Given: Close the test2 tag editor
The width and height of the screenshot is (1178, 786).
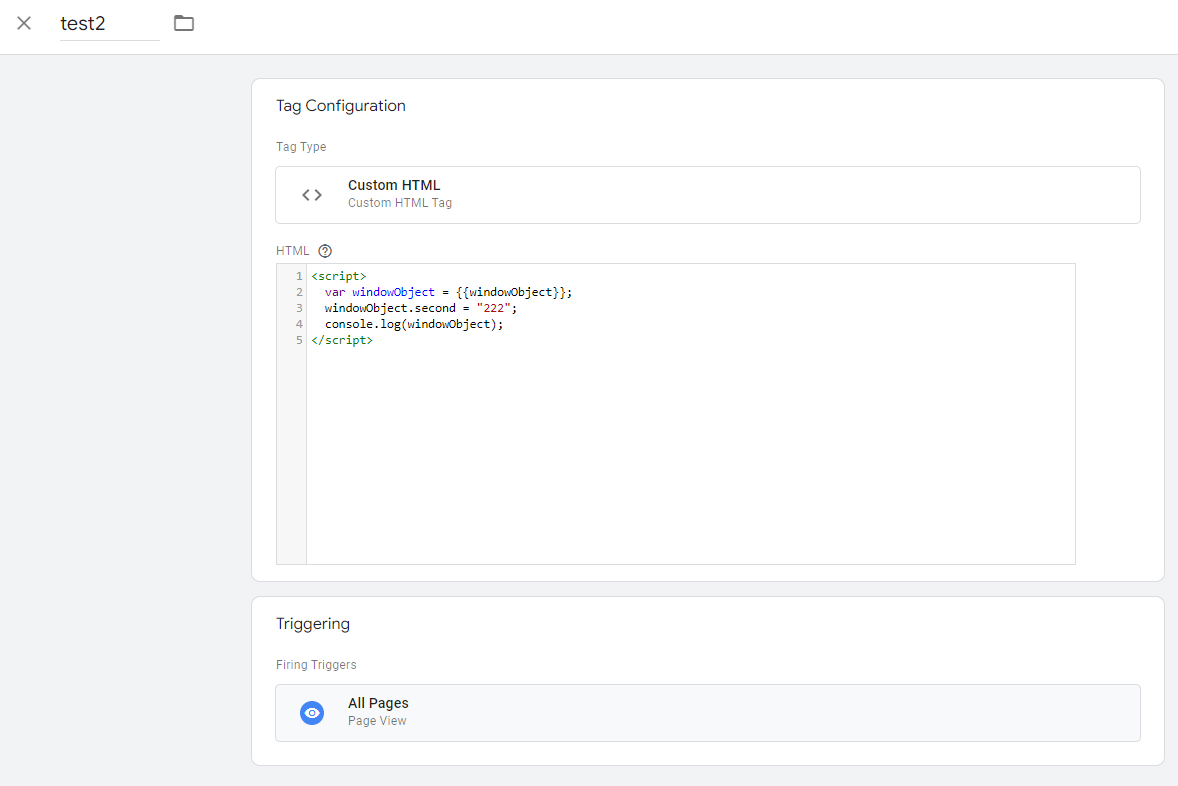Looking at the screenshot, I should click(24, 23).
